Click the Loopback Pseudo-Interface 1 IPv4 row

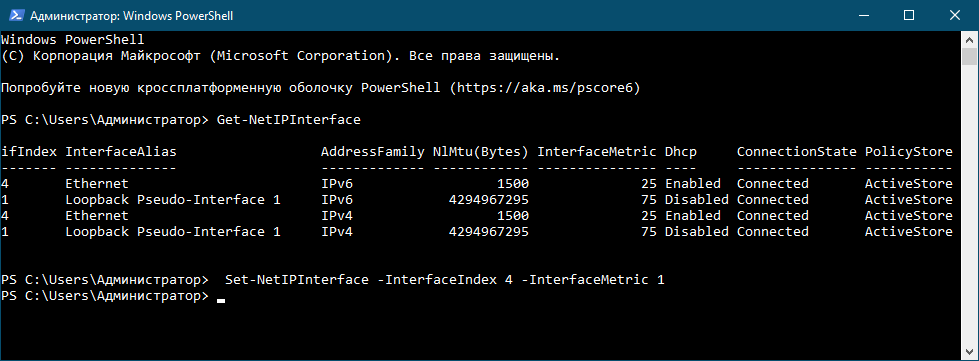[x=477, y=232]
